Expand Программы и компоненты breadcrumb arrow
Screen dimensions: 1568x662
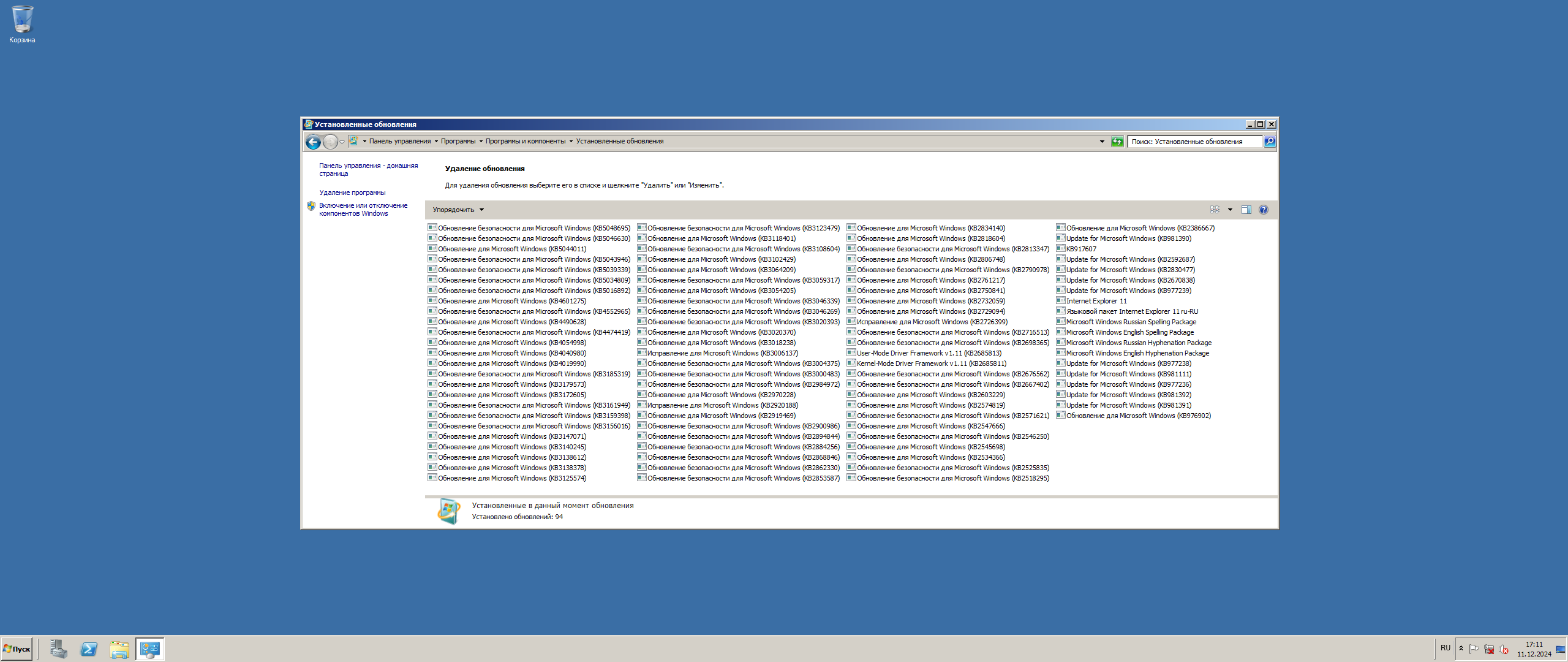[571, 142]
